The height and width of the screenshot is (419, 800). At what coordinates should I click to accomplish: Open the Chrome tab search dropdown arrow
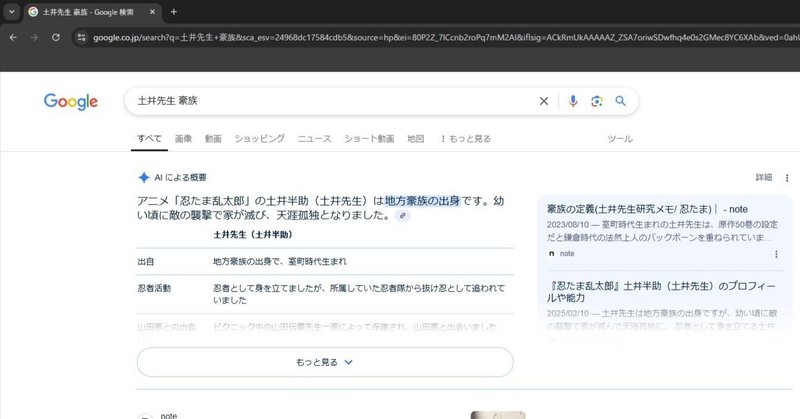11,12
